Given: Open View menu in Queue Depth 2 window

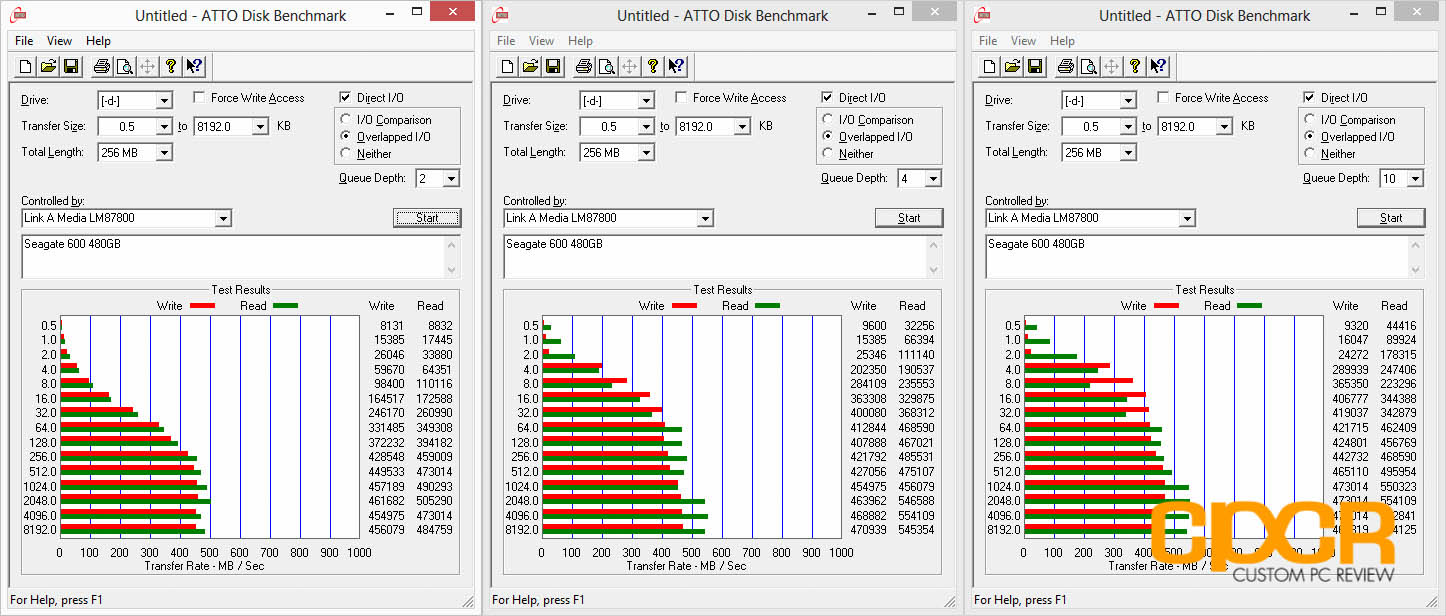Looking at the screenshot, I should [x=59, y=41].
